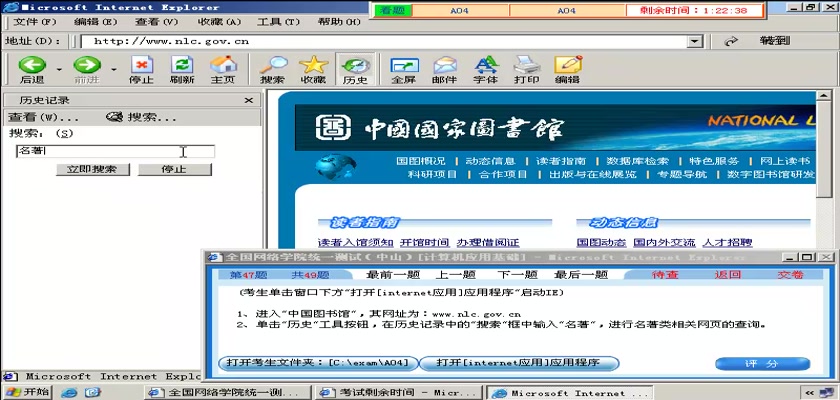Screen dimensions: 840x400
Task: Go to next question (下一题)
Action: [517, 275]
